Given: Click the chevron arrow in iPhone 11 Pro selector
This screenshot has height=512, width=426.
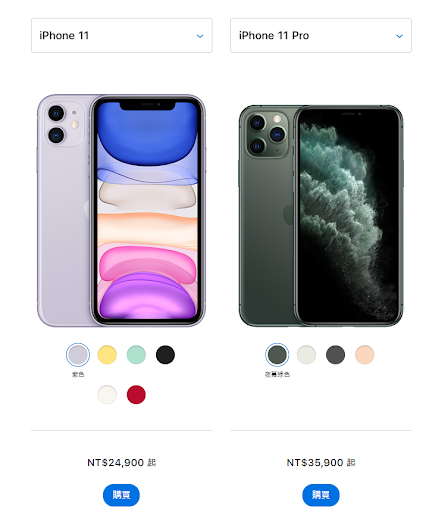Looking at the screenshot, I should pos(399,36).
